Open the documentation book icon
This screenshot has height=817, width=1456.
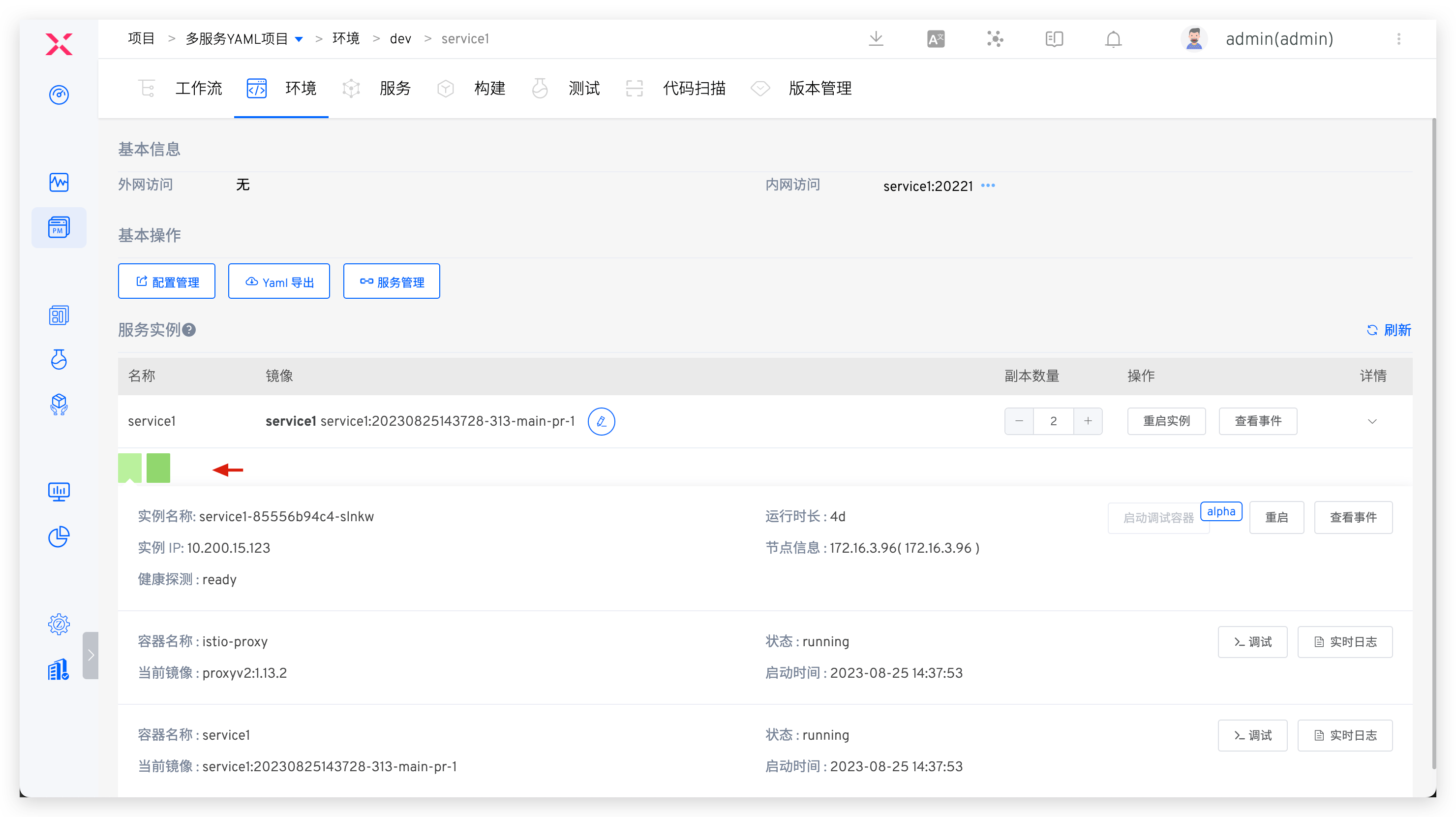[x=1054, y=39]
